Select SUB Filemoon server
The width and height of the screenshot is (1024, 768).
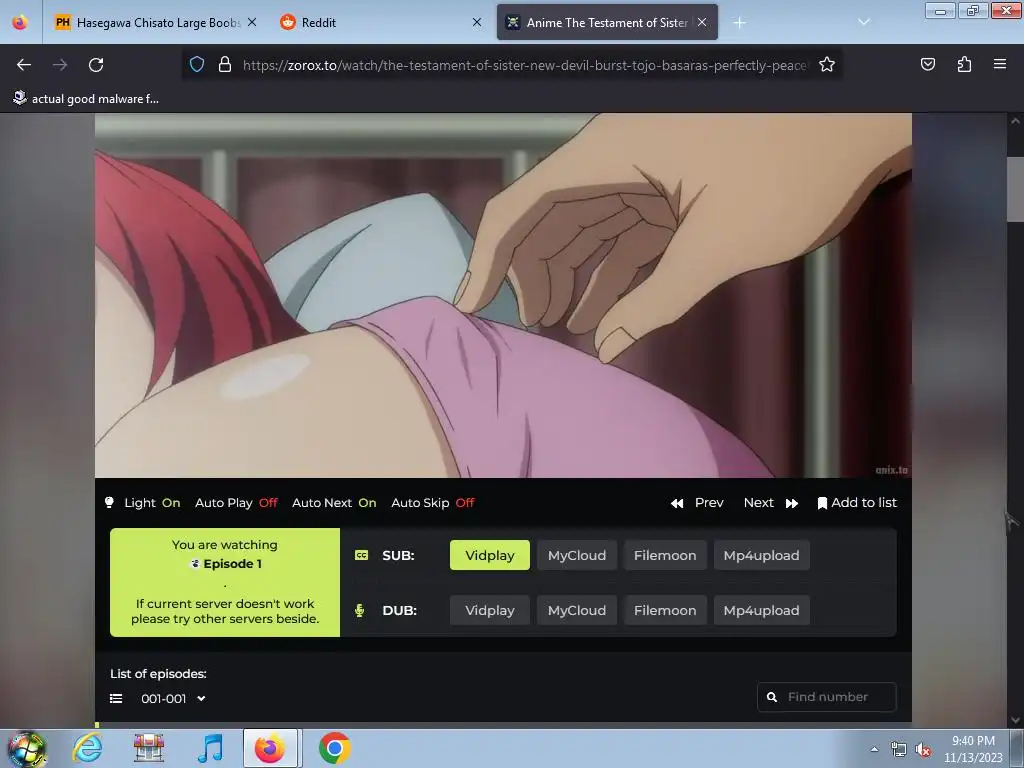point(665,555)
